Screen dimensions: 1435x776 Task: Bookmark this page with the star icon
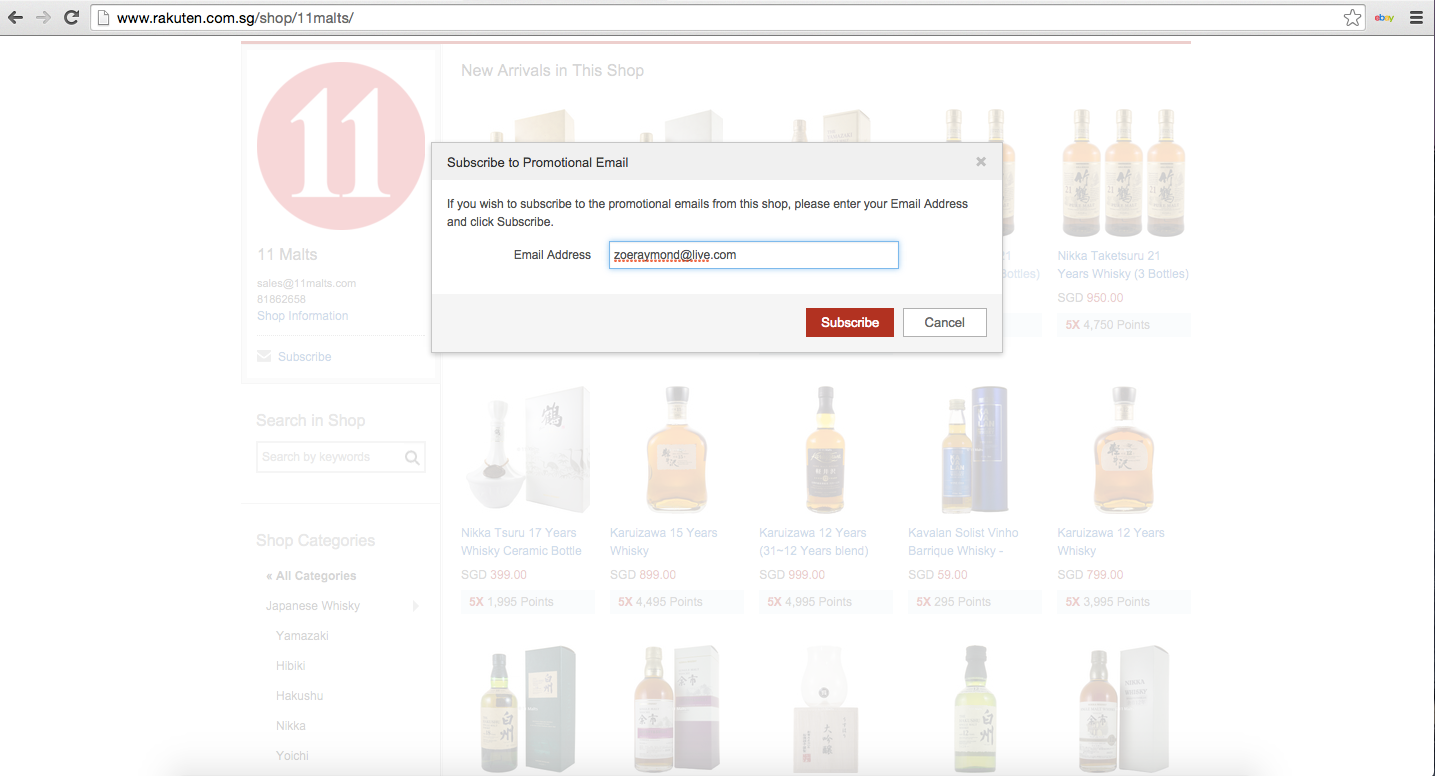pyautogui.click(x=1352, y=17)
